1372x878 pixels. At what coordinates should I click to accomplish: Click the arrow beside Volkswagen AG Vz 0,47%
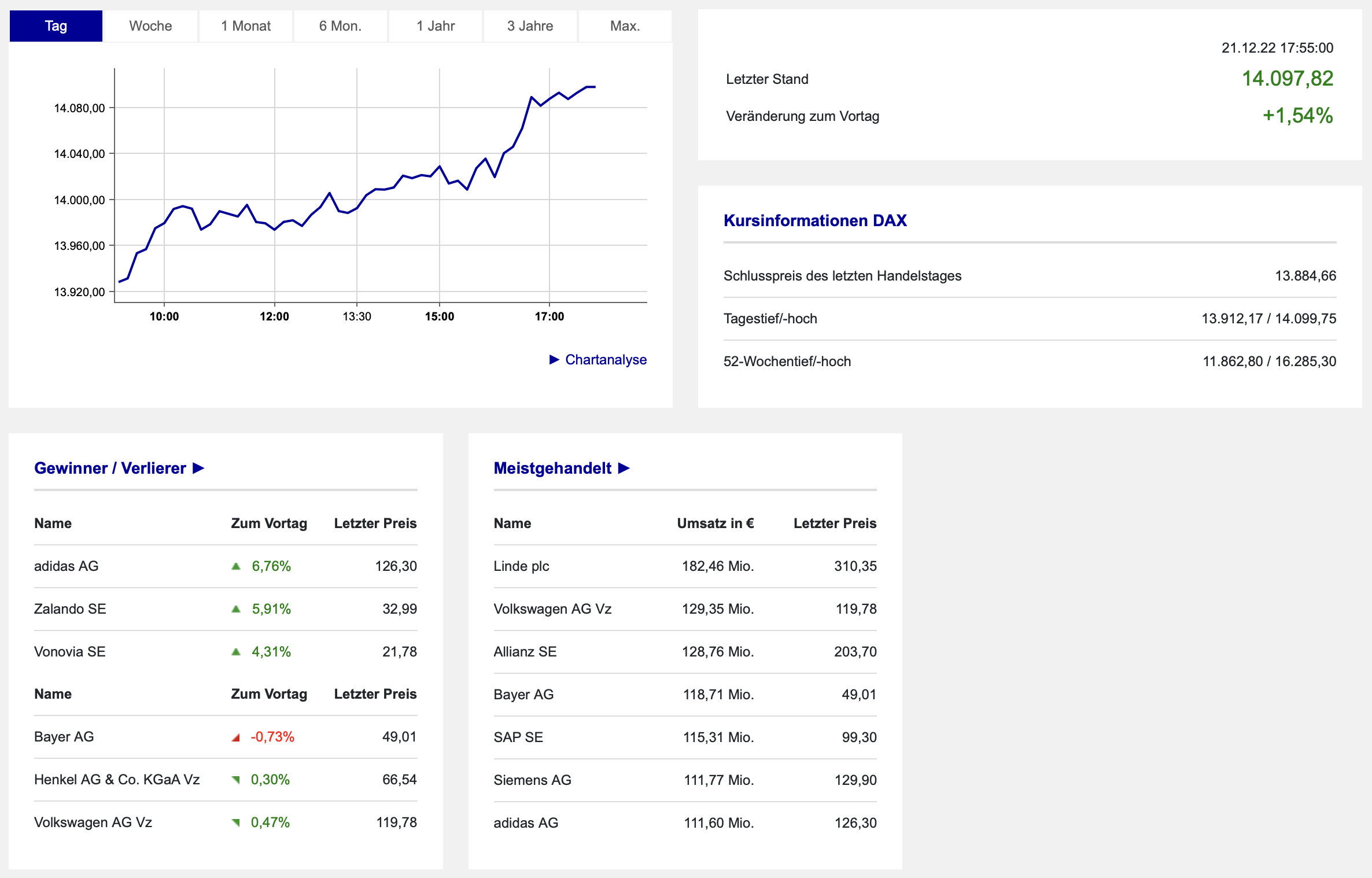click(236, 823)
